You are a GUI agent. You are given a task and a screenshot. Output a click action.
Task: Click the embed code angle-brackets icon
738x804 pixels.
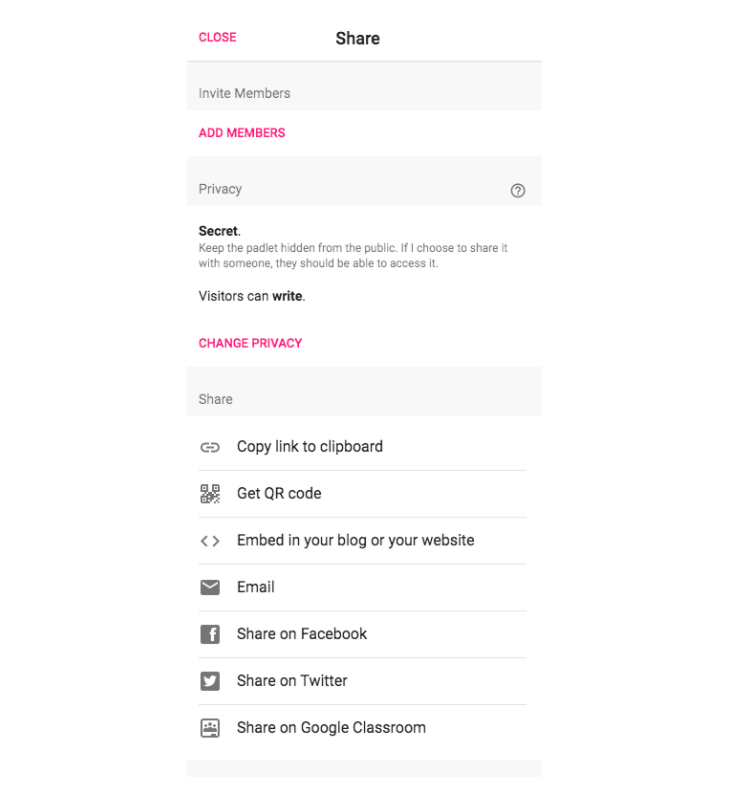210,540
